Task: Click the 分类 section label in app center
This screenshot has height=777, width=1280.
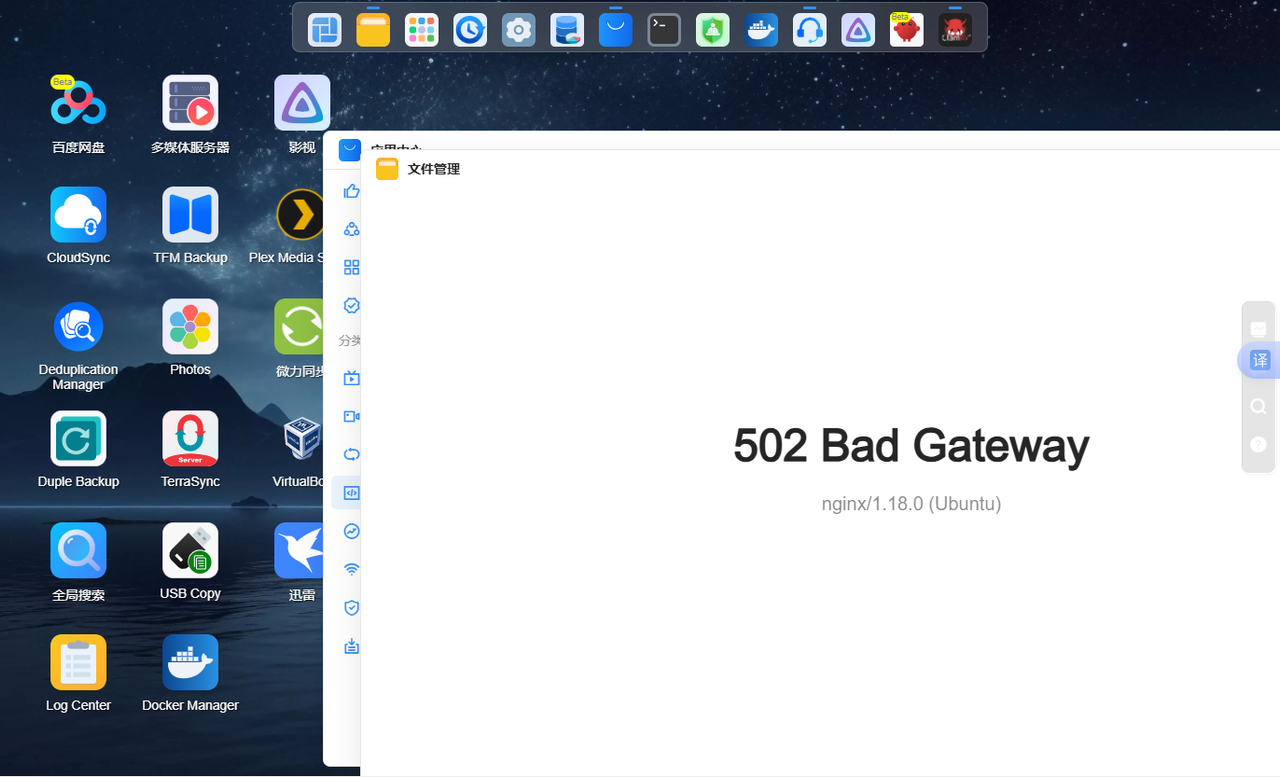Action: tap(350, 340)
